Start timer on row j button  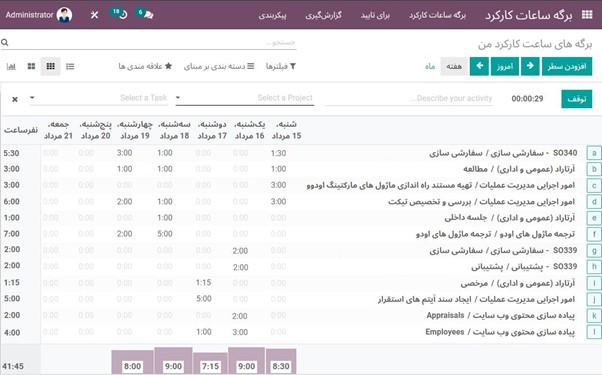coord(594,299)
